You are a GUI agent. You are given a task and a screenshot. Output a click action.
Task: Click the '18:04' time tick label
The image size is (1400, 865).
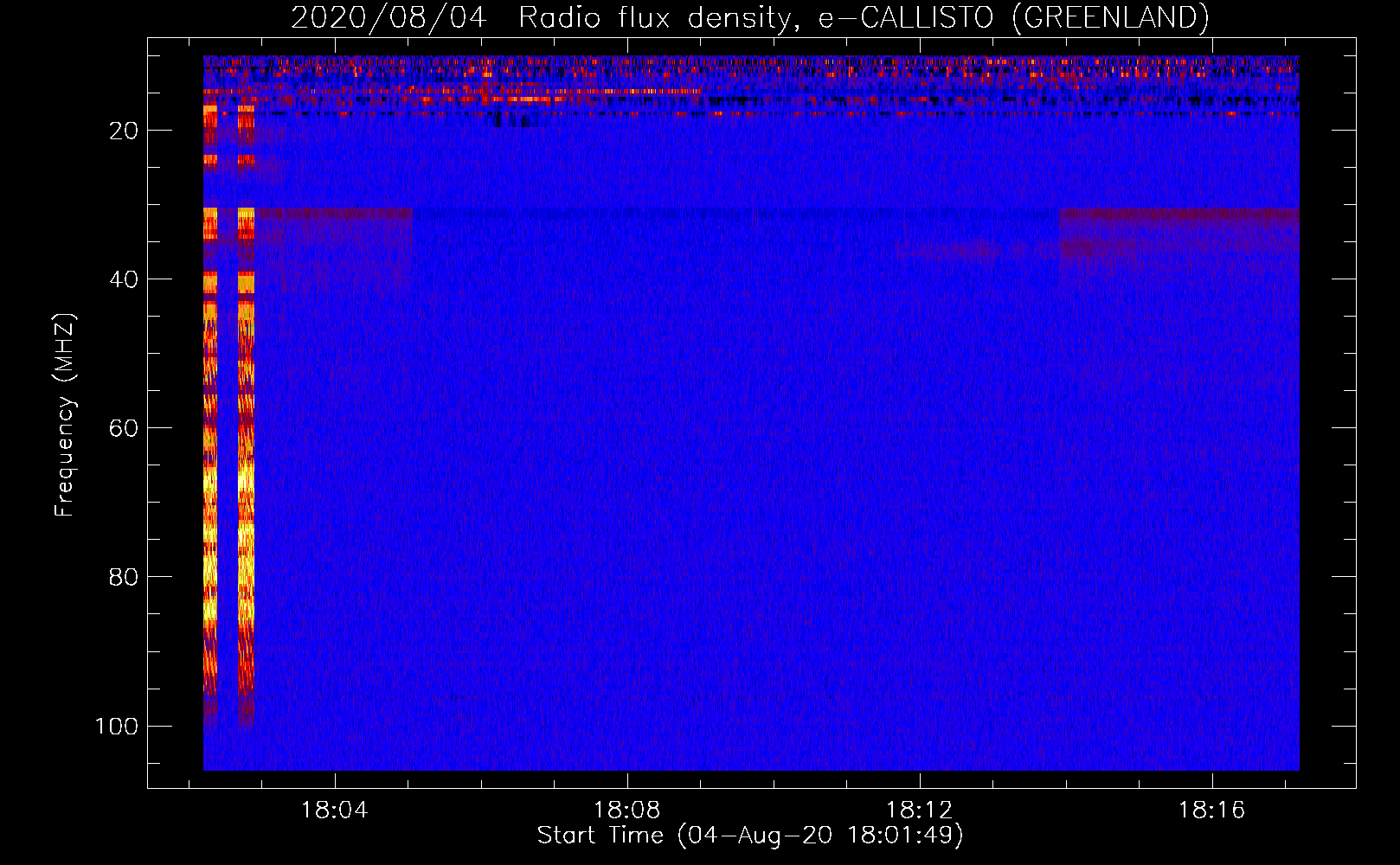tap(334, 811)
